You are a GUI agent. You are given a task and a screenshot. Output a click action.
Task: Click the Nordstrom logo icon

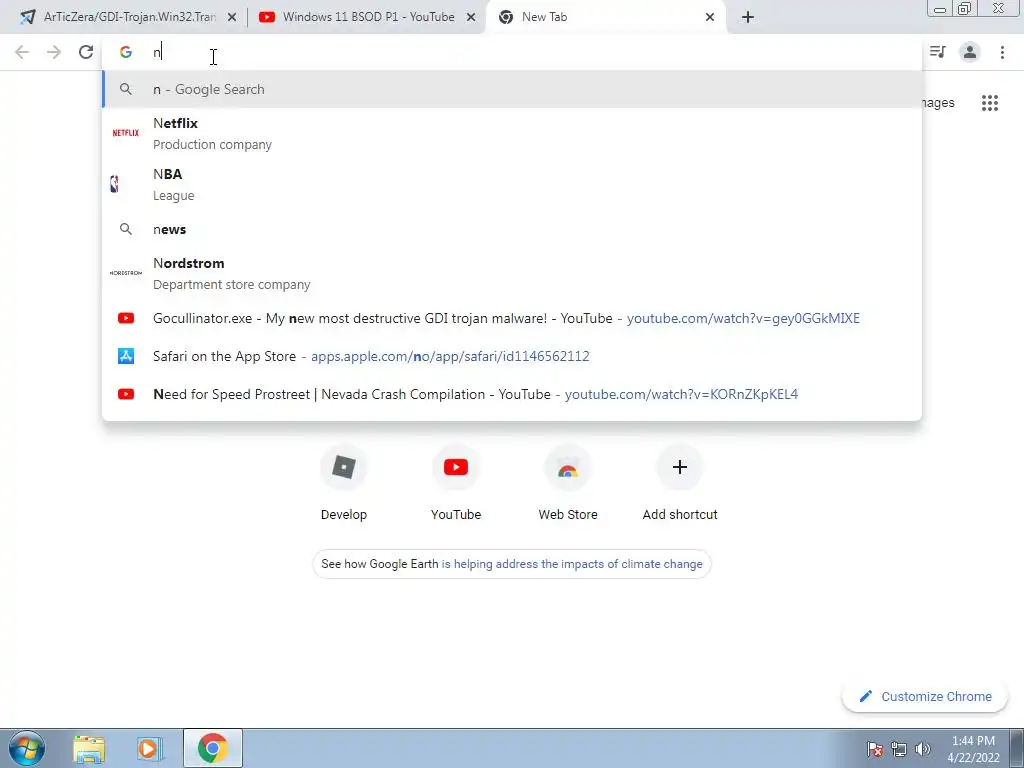(x=125, y=273)
